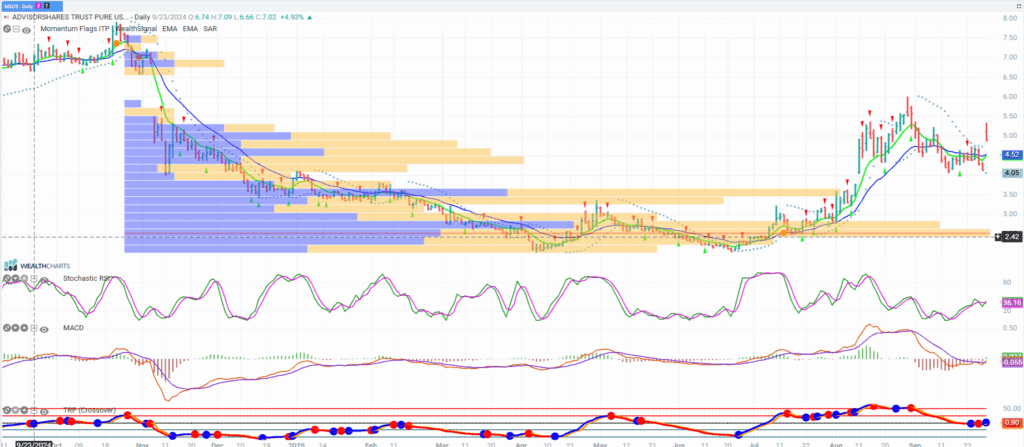Expand the MACD legend plus box

(x=32, y=327)
